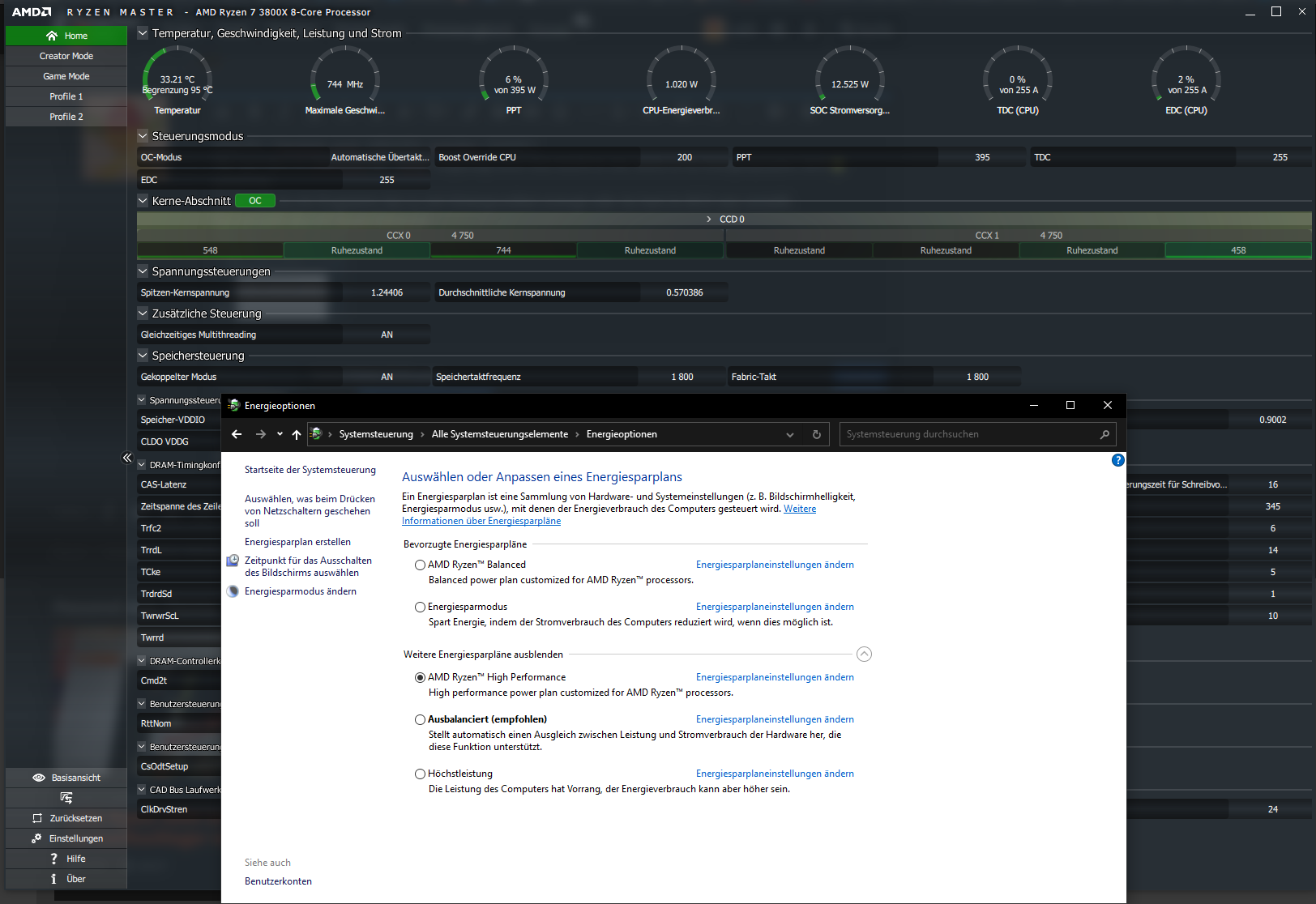Viewport: 1316px width, 904px height.
Task: Collapse the Zusätzliche Steuerung section
Action: [143, 313]
